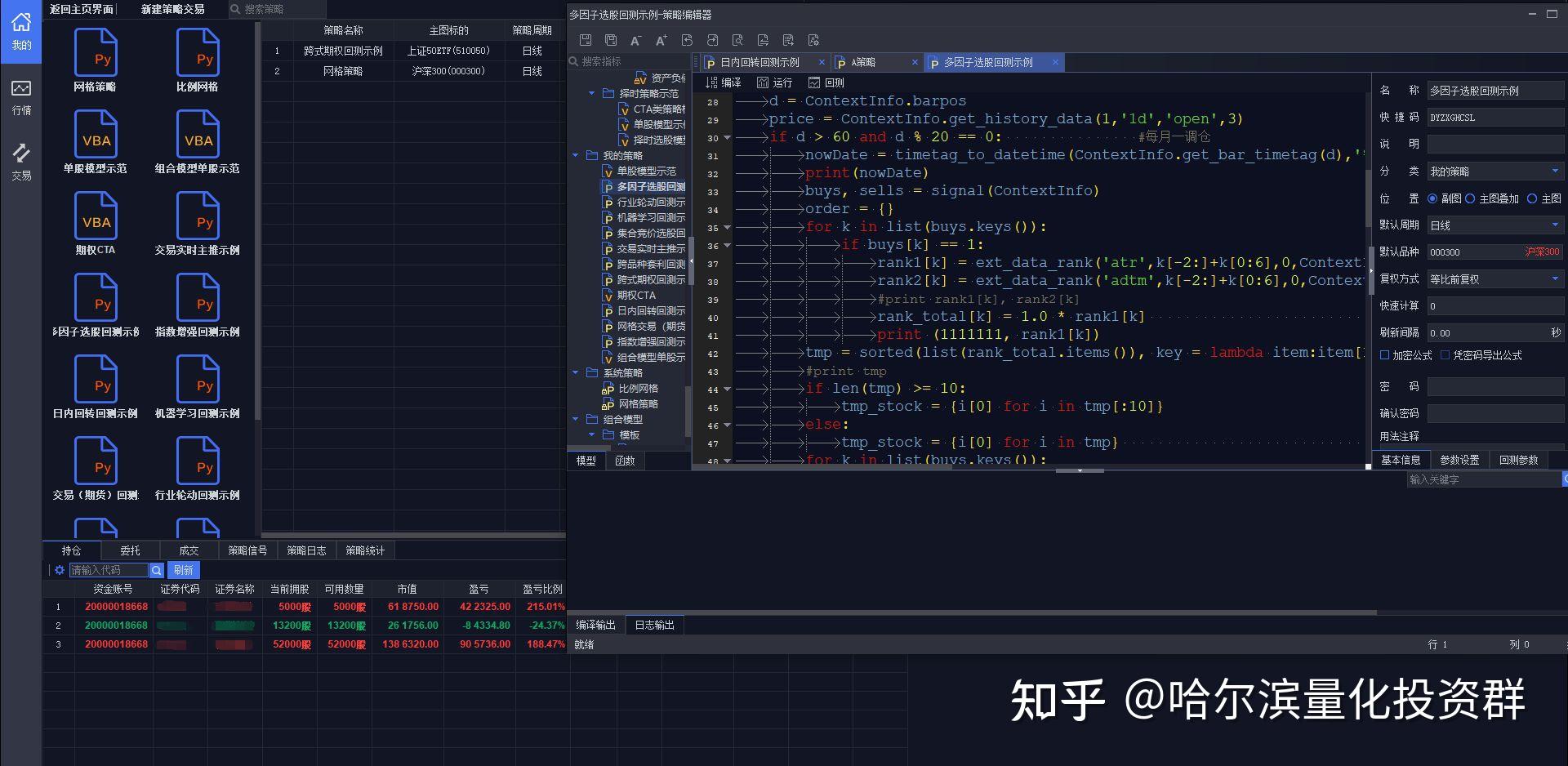Open the 组合模型单股示范 VBA file icon
The image size is (1568, 766).
tap(198, 134)
